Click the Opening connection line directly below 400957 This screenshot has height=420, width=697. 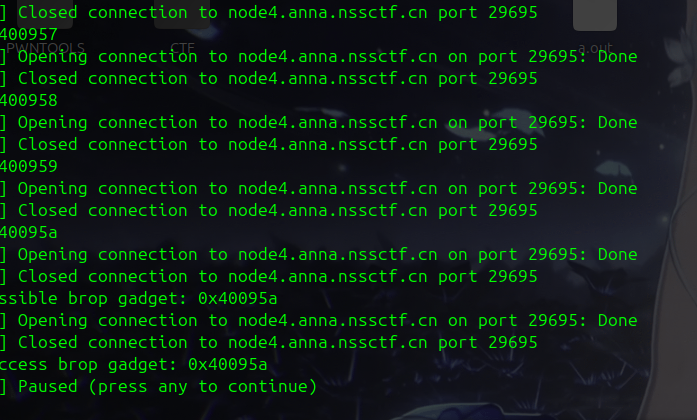tap(320, 56)
